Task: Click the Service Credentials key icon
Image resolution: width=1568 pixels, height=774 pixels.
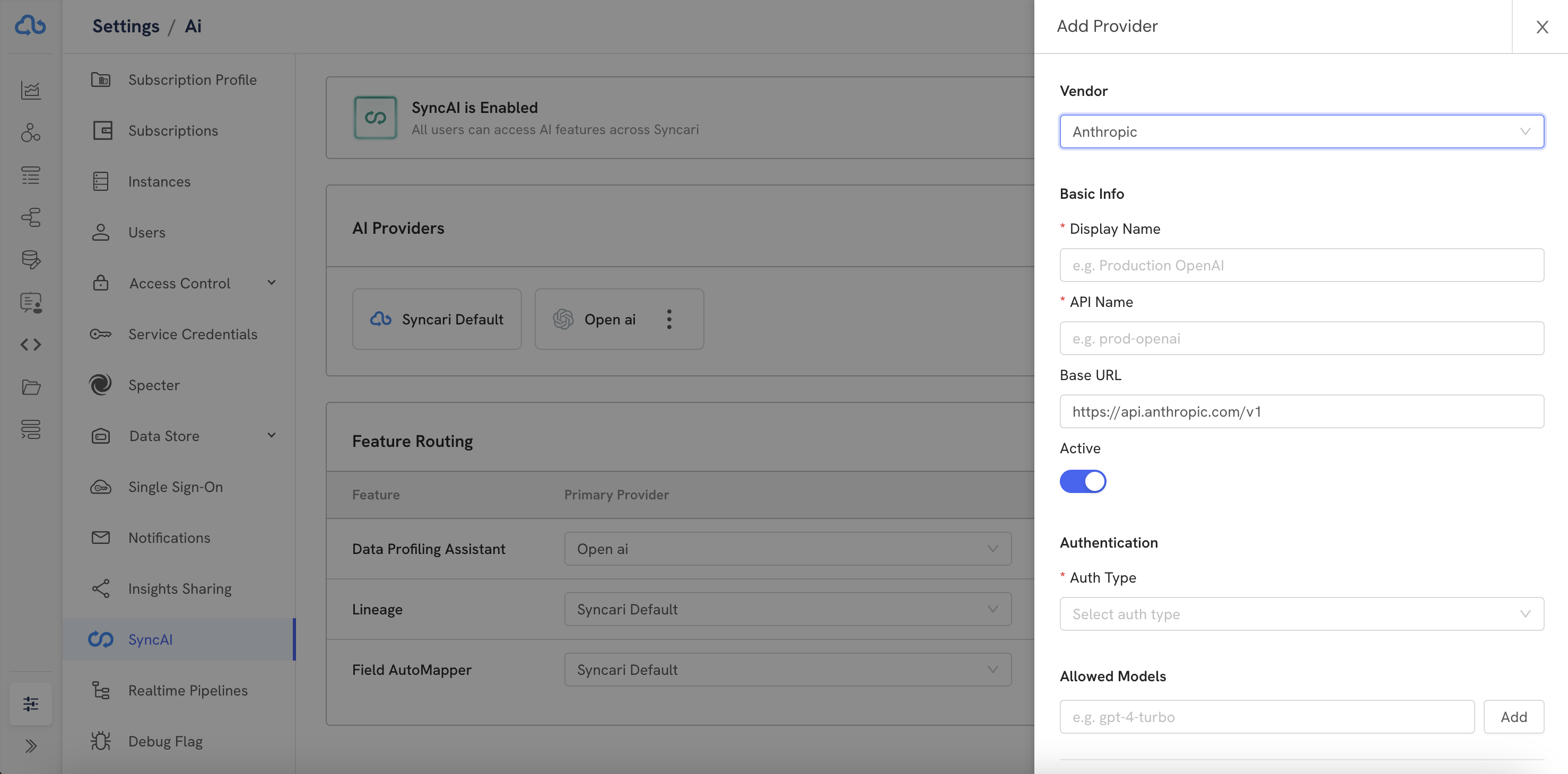Action: click(x=100, y=334)
